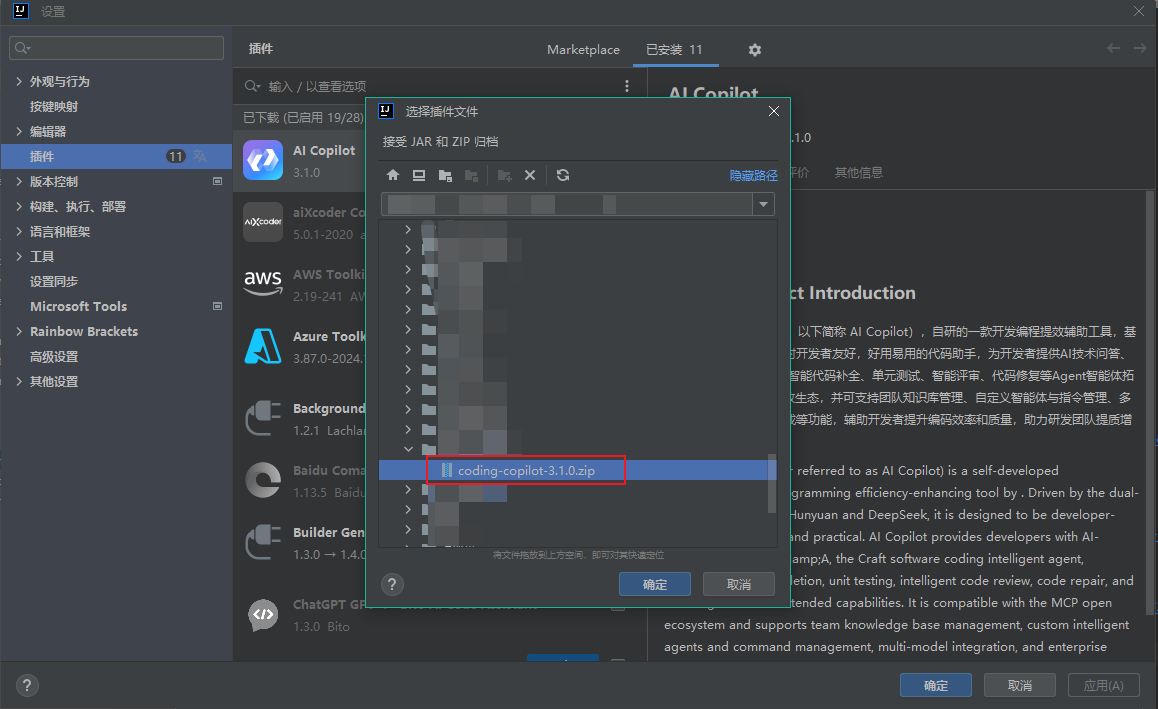Select 高级设置 in settings tree
The height and width of the screenshot is (709, 1158).
(x=54, y=356)
